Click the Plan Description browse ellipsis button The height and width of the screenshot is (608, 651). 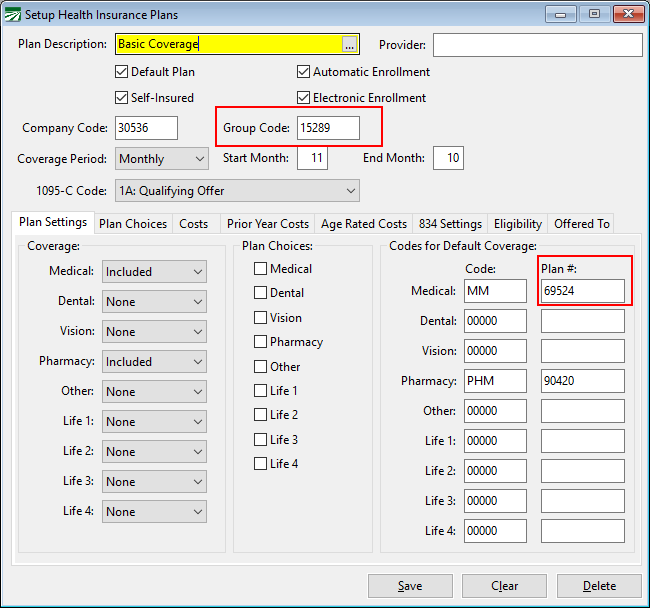349,44
